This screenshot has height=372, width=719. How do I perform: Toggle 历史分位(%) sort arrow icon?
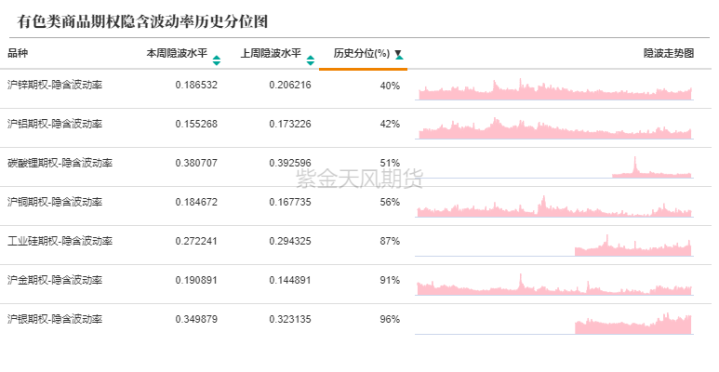tap(398, 55)
